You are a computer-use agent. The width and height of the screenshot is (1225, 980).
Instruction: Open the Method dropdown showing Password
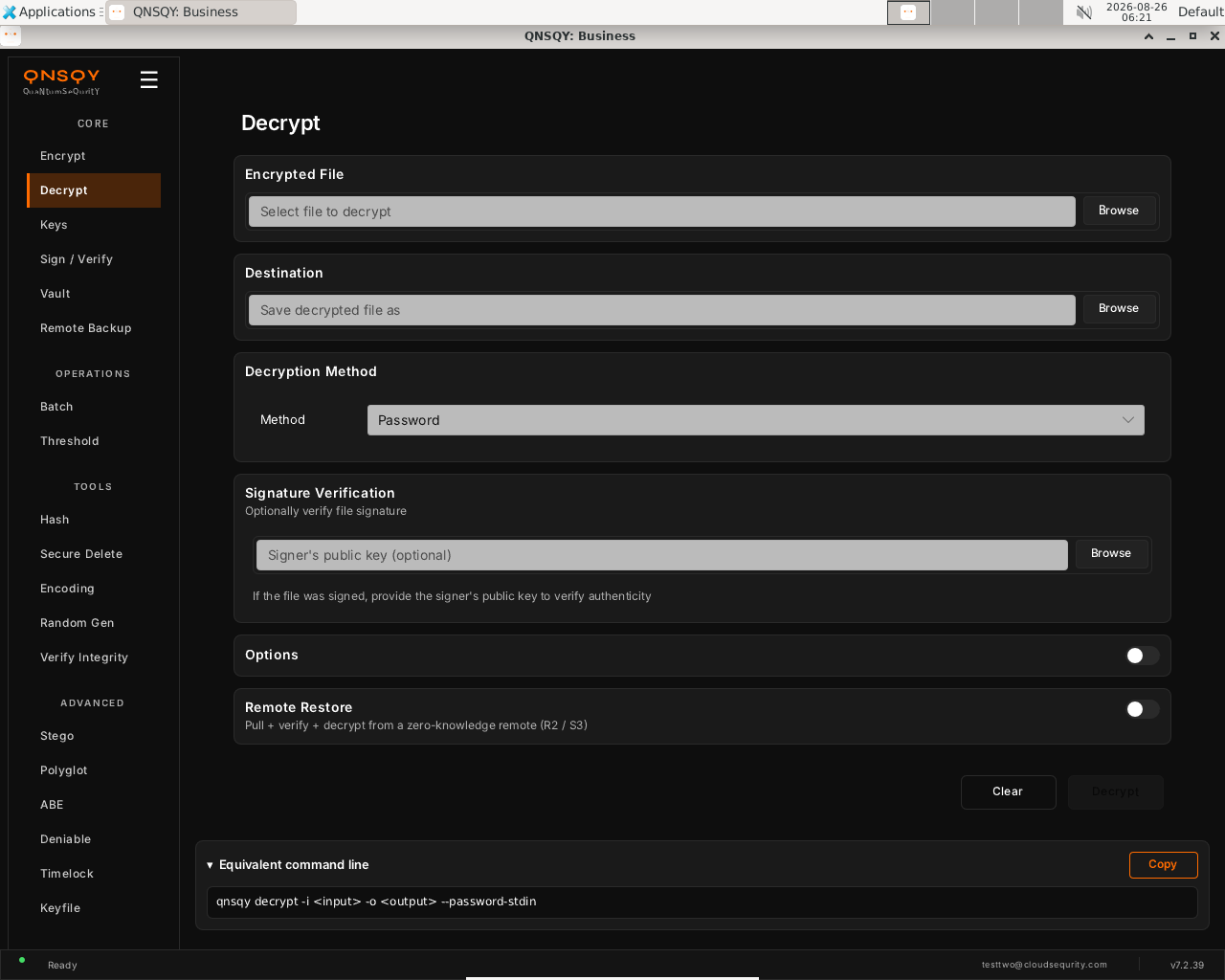[x=756, y=420]
